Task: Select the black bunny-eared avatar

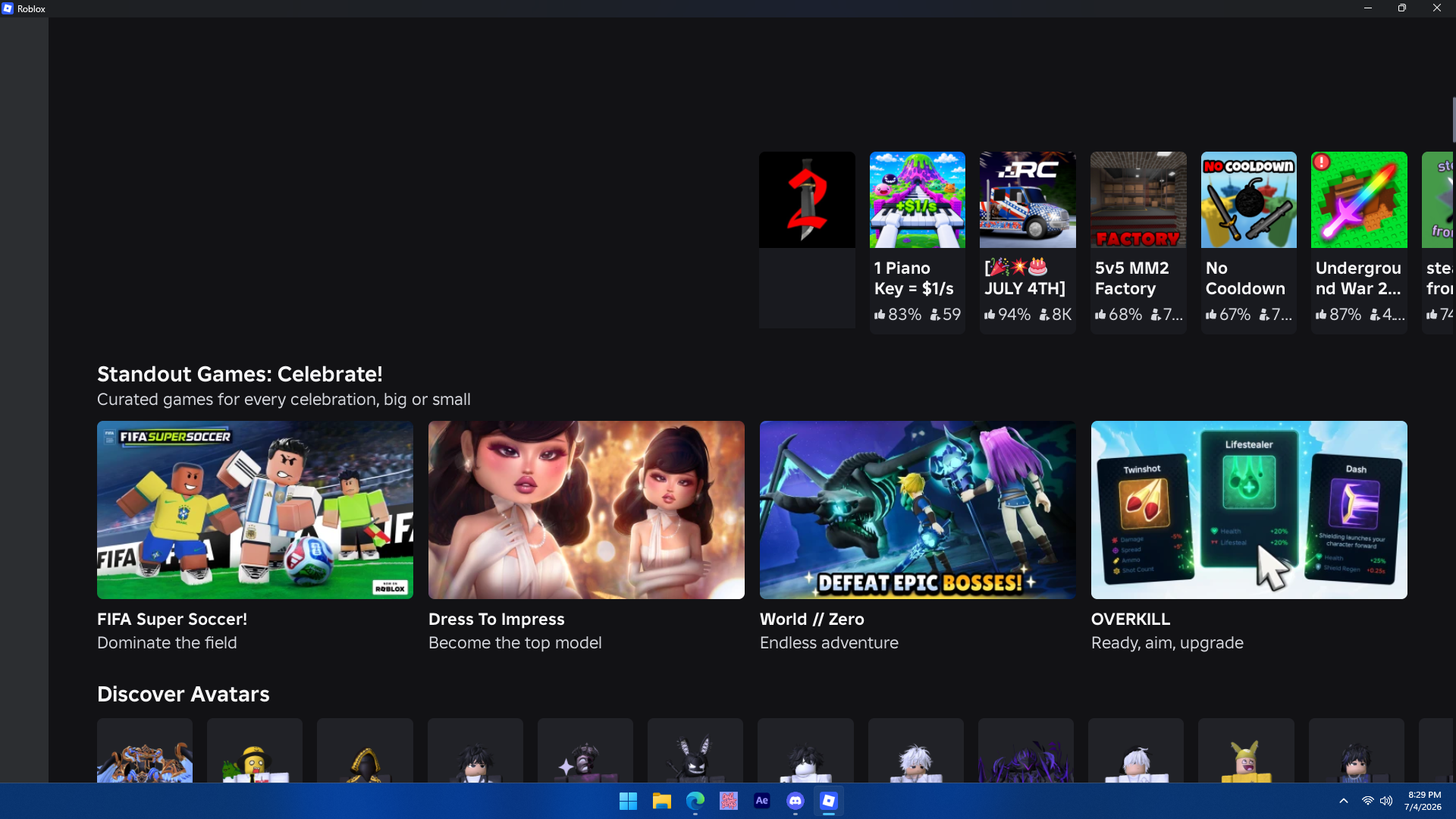Action: 695,751
